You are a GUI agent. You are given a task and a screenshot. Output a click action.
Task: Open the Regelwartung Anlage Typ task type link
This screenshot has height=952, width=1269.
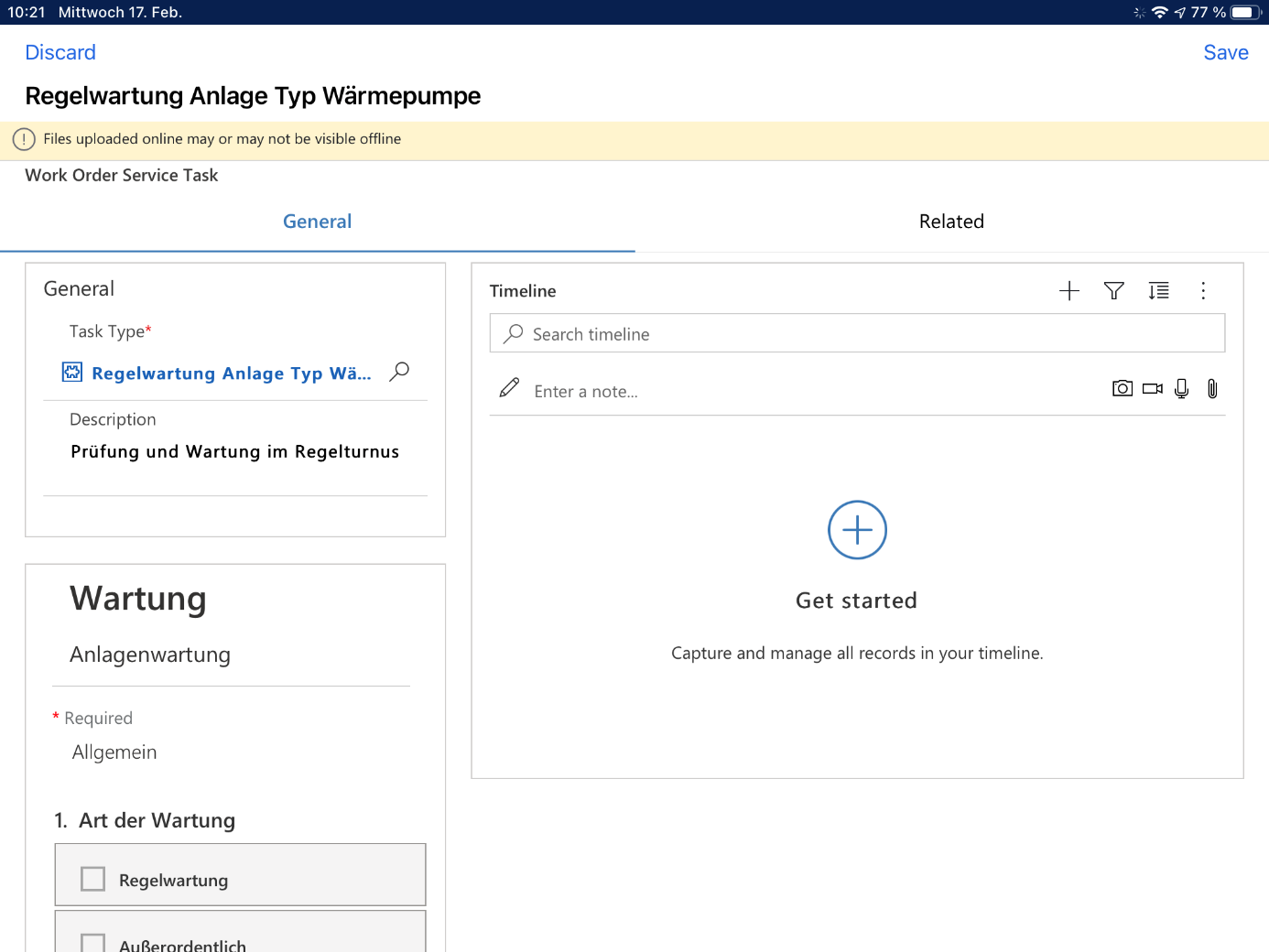231,373
